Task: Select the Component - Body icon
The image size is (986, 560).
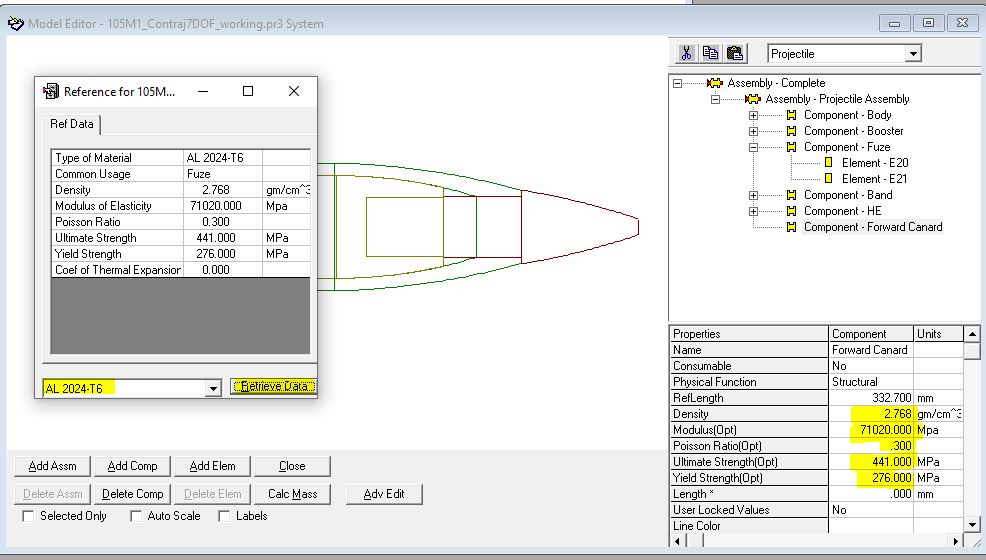Action: 792,115
